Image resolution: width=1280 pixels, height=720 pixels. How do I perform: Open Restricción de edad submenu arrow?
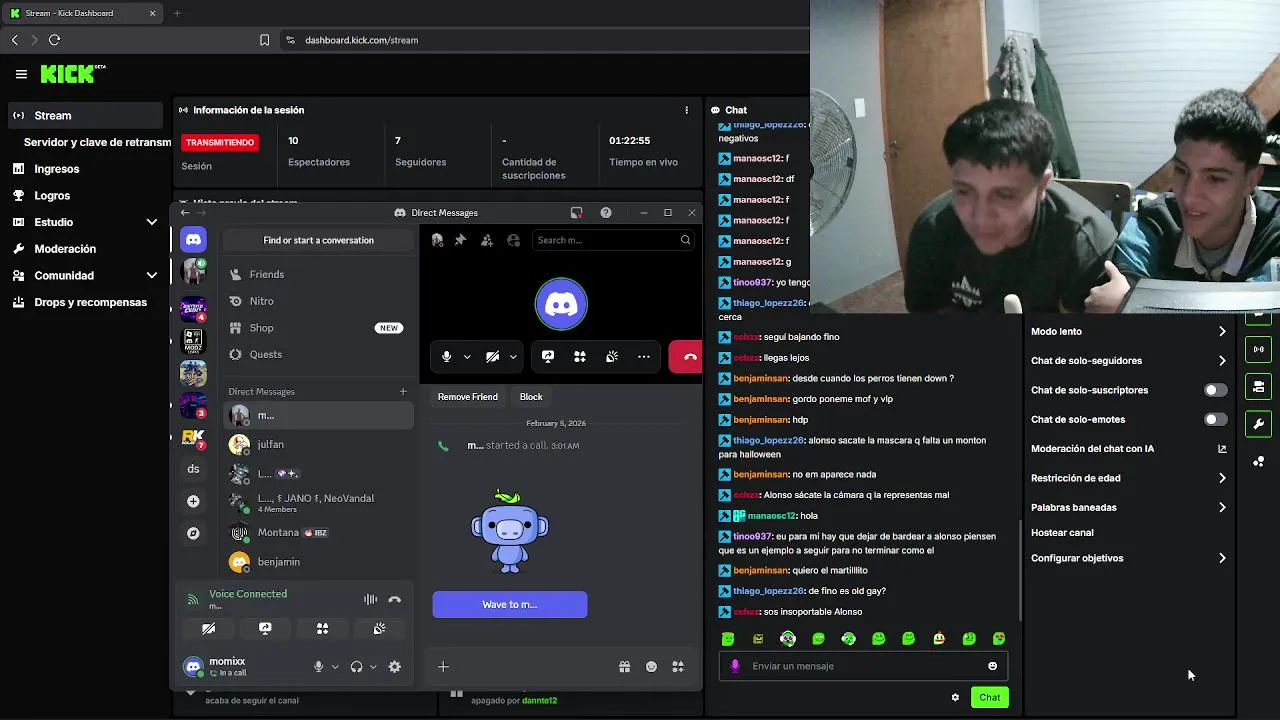(1222, 478)
